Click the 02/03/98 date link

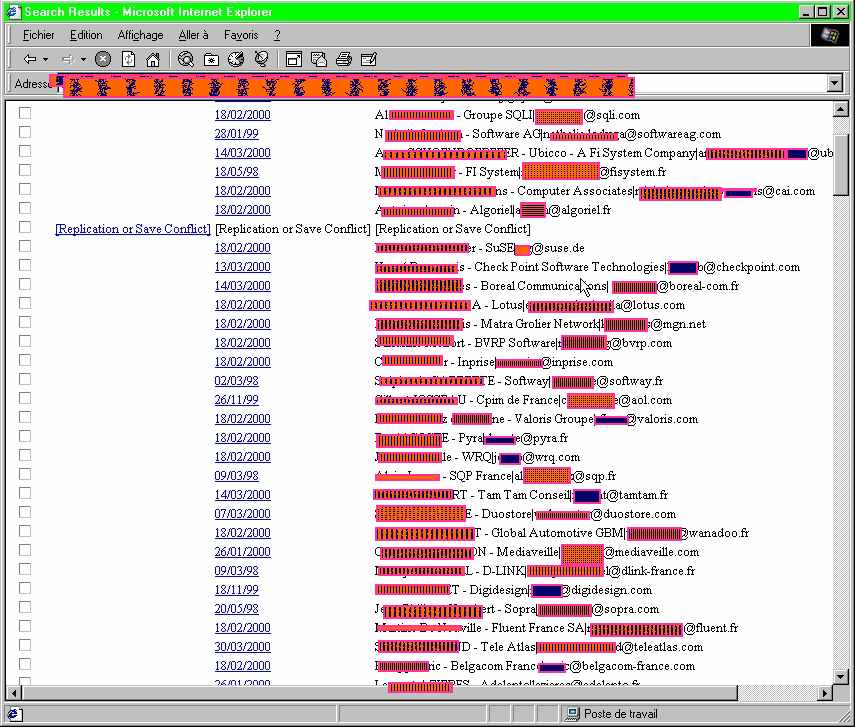click(x=236, y=381)
